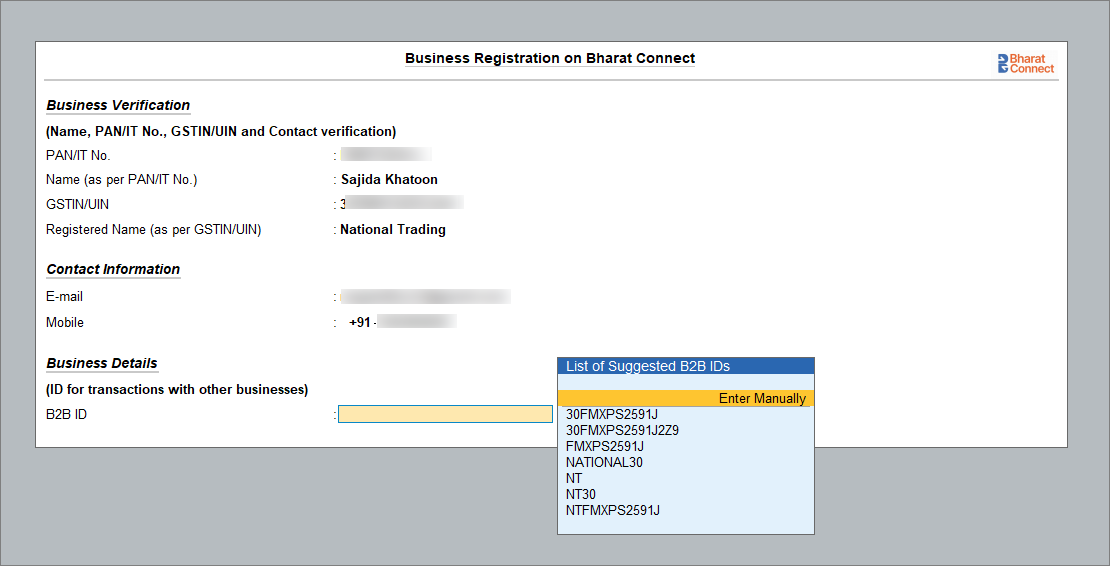Click the Bharat Connect logo

point(1025,64)
